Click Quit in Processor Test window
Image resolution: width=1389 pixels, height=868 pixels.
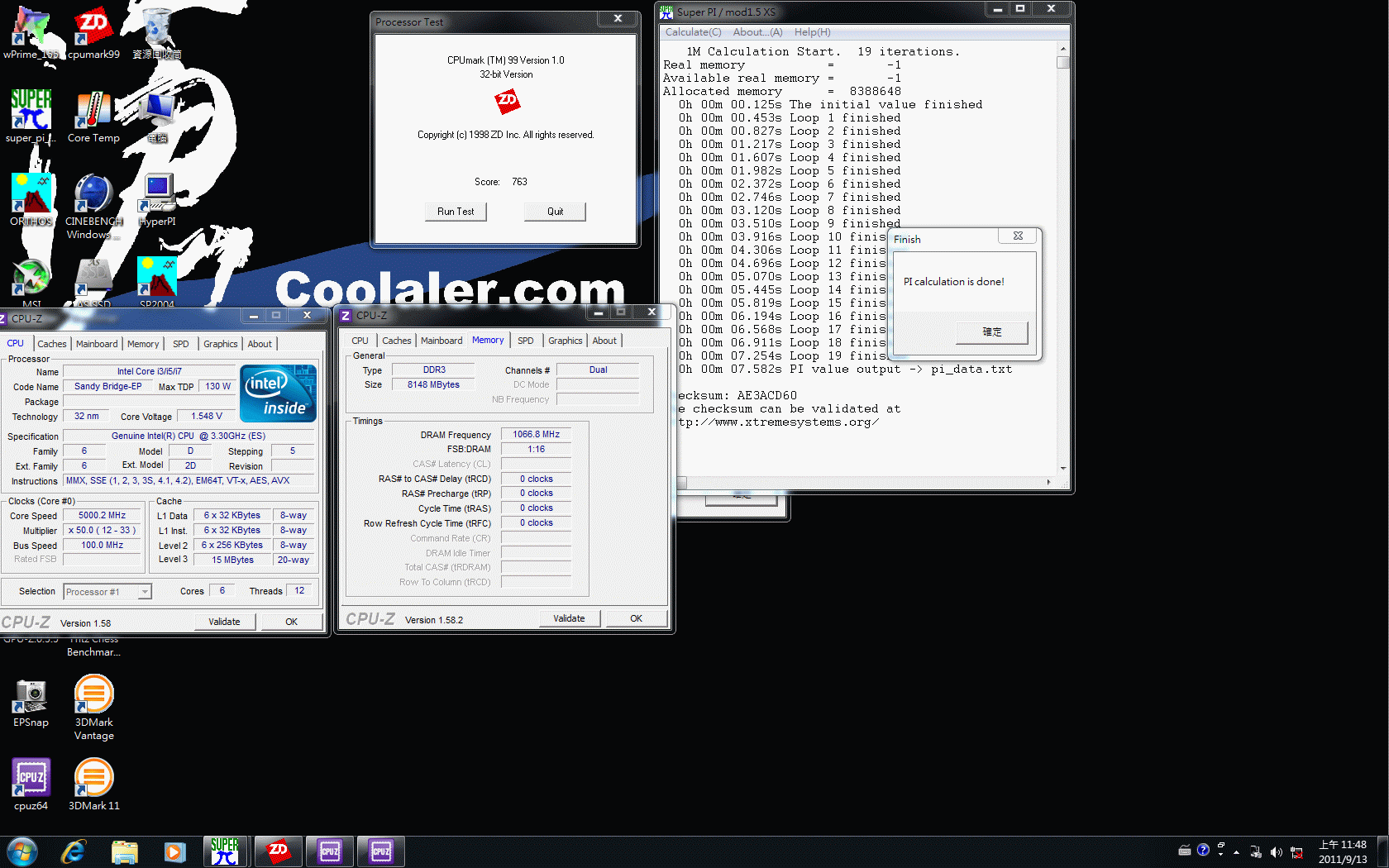(555, 212)
